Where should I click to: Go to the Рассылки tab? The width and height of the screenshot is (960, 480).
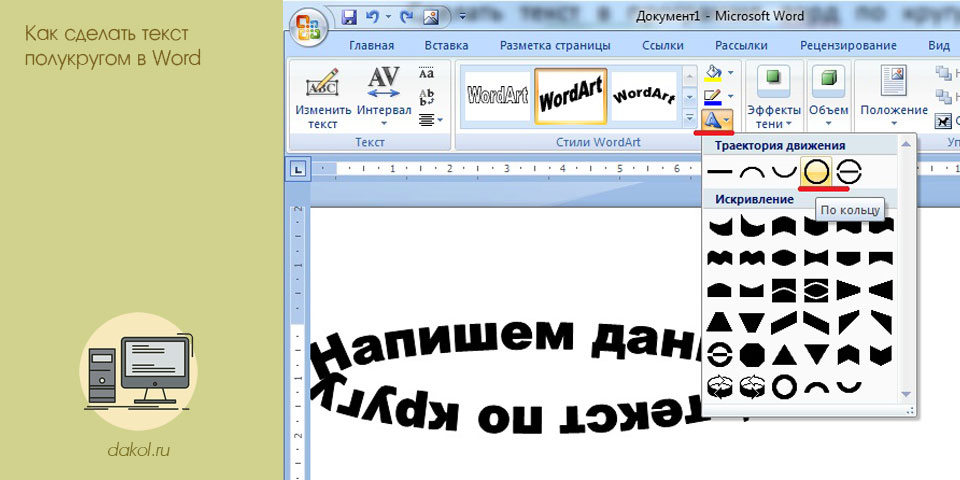pyautogui.click(x=741, y=45)
